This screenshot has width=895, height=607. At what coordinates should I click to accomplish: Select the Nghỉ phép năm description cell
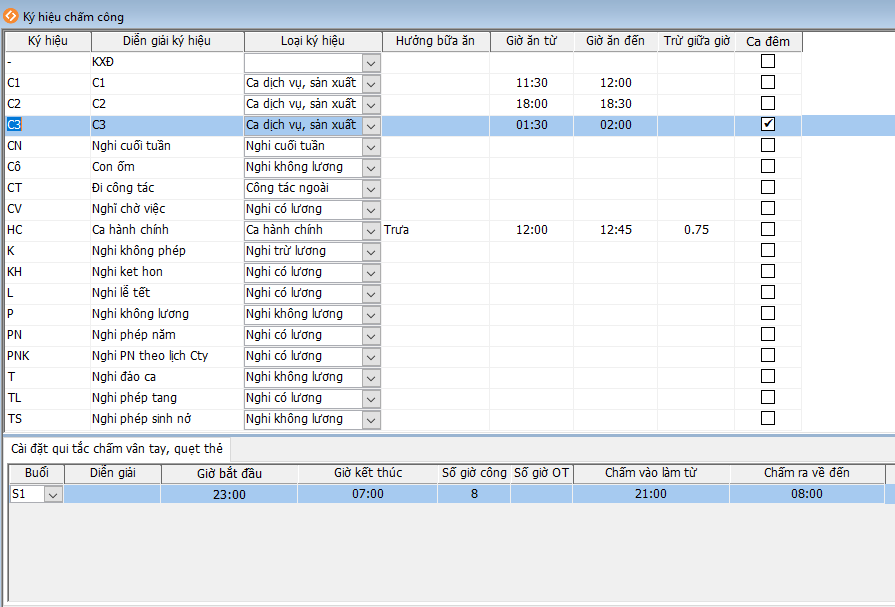[x=167, y=335]
